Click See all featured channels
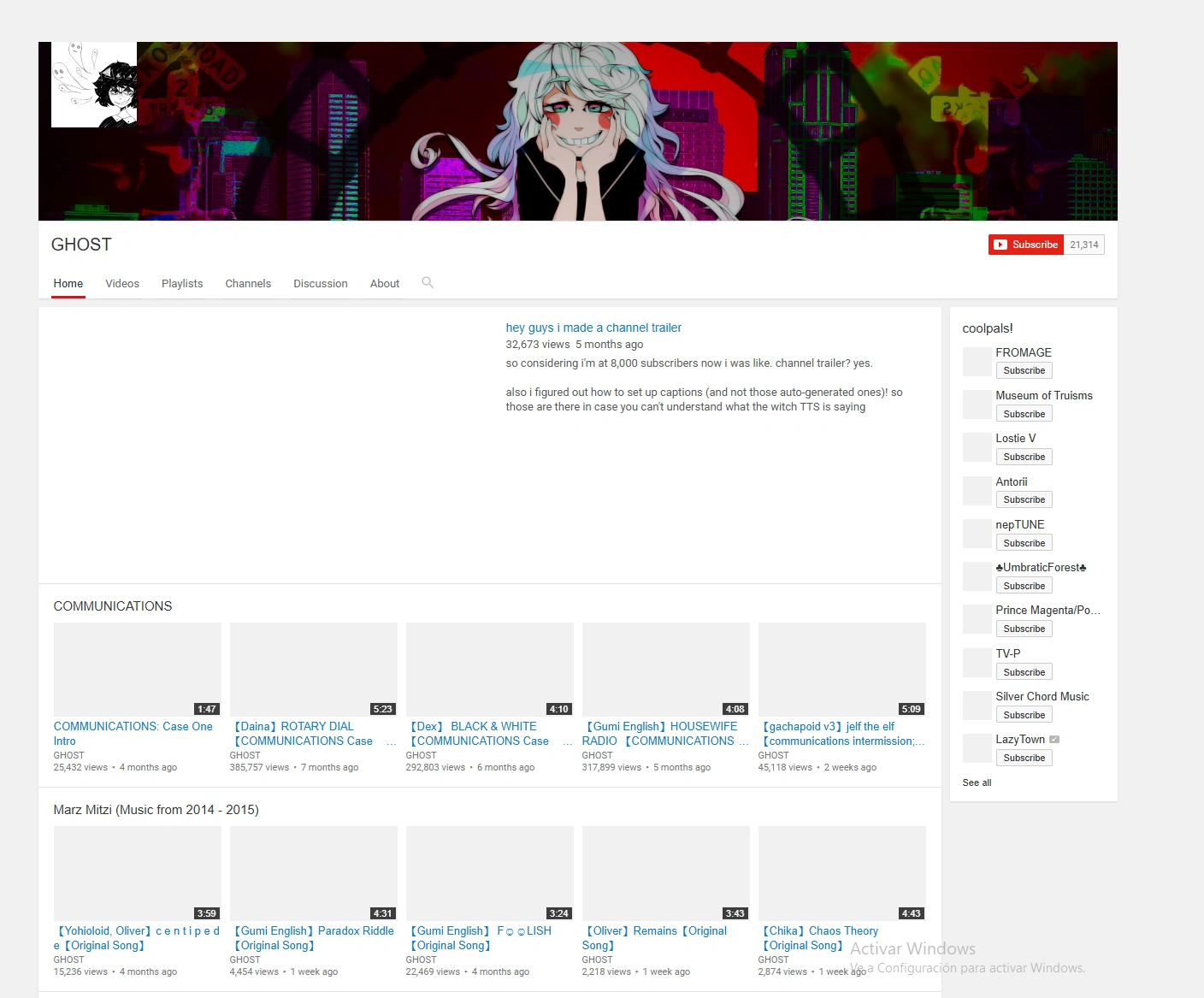 [977, 782]
